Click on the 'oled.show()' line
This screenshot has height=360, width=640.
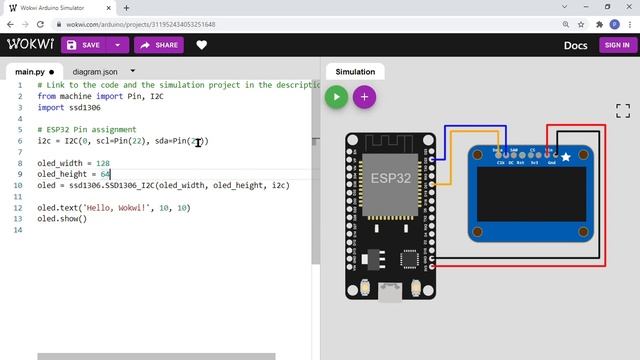(x=62, y=219)
